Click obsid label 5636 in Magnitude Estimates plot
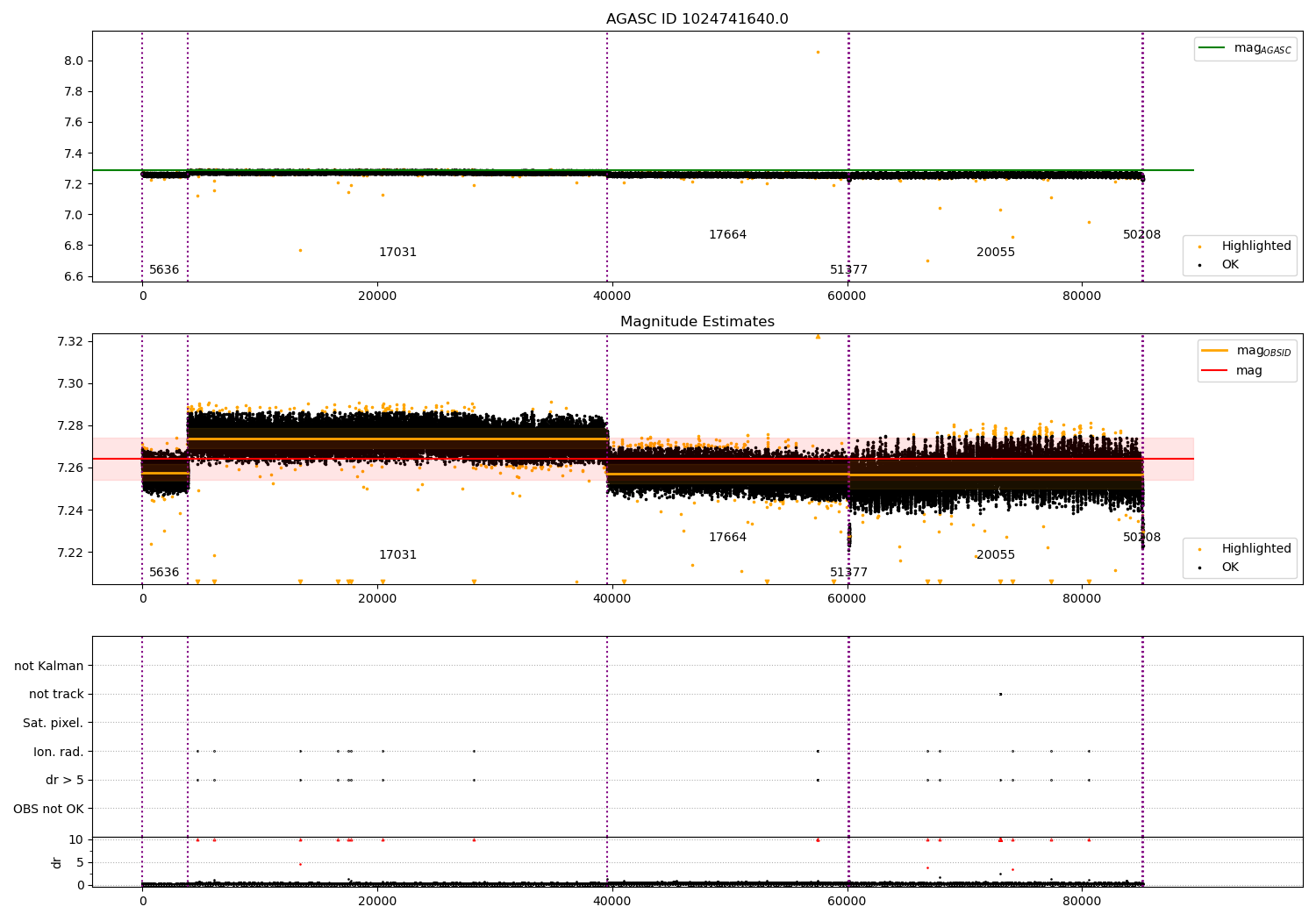The image size is (1316, 921). click(x=164, y=573)
